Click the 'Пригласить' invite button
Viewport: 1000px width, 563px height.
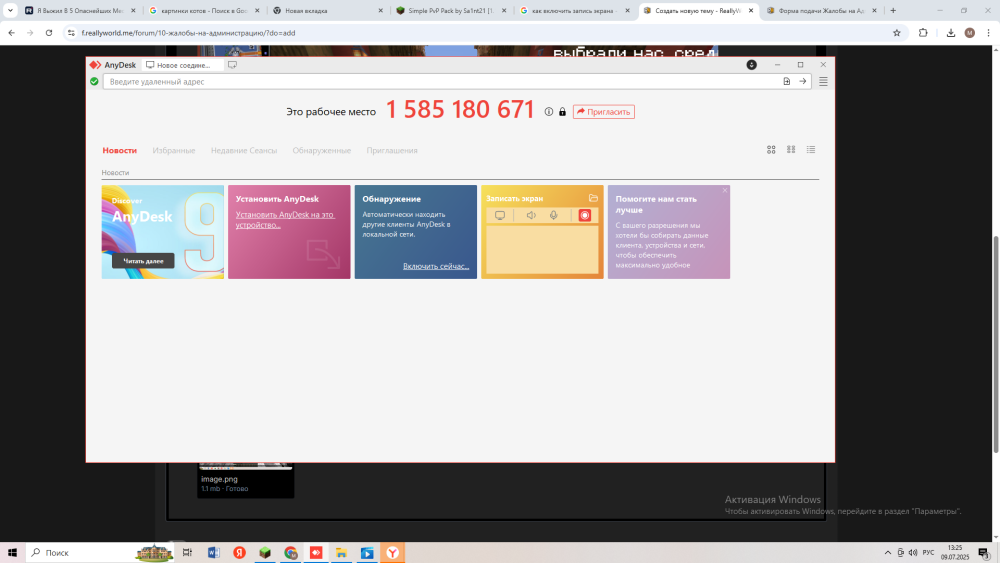(603, 112)
